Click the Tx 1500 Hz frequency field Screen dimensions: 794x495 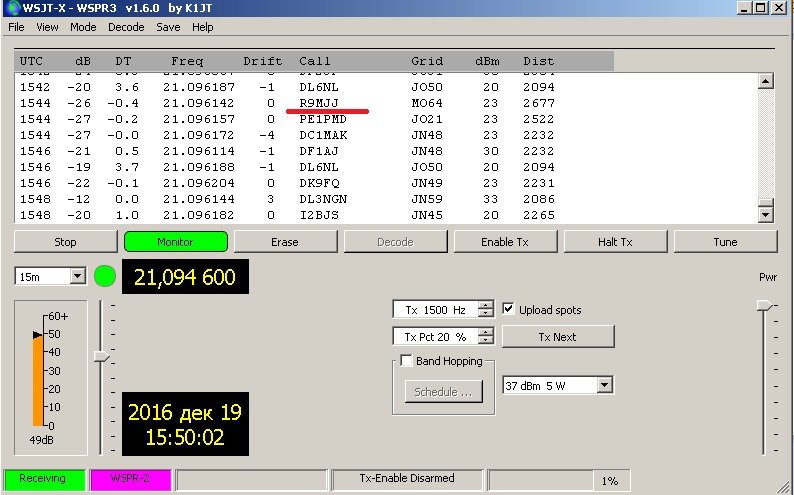[x=435, y=310]
